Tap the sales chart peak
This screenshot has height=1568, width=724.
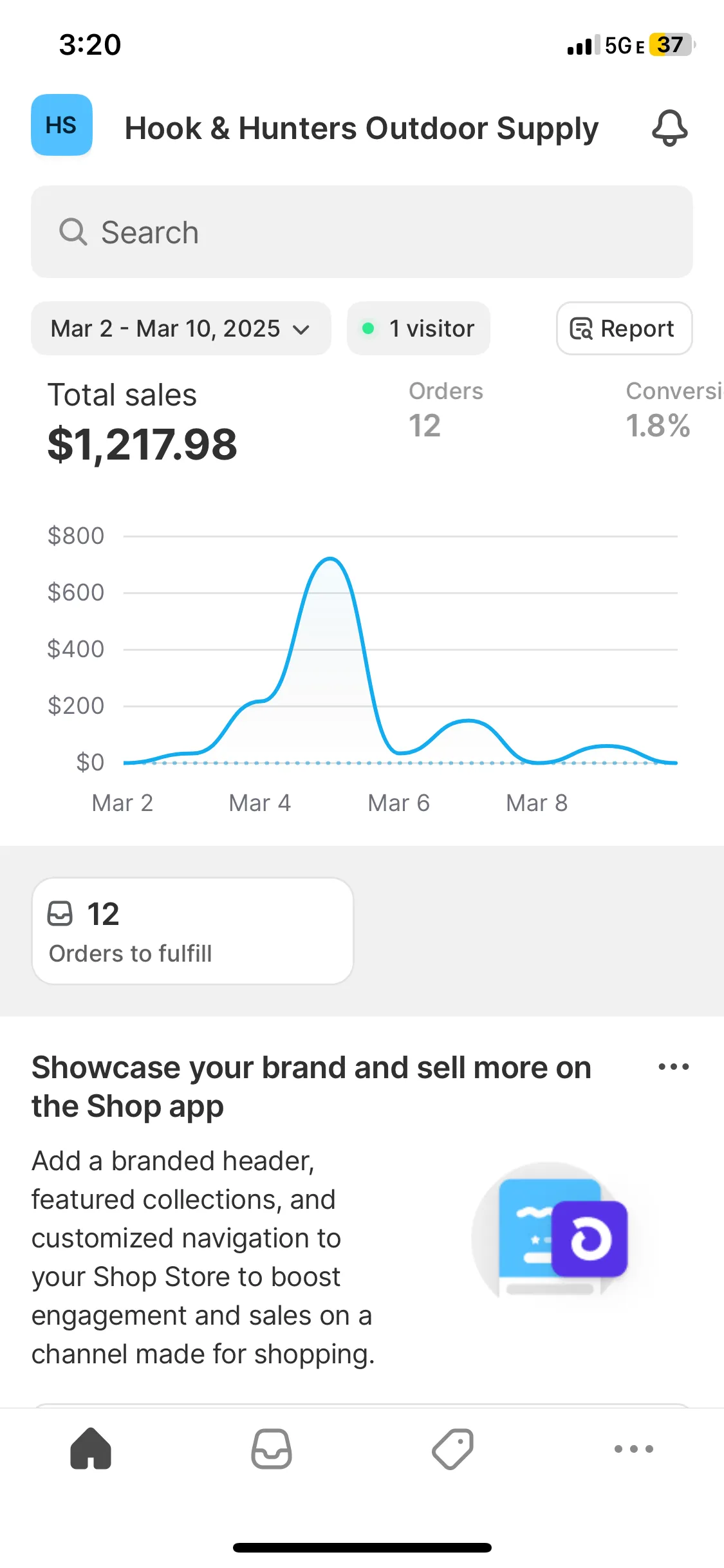click(x=330, y=559)
